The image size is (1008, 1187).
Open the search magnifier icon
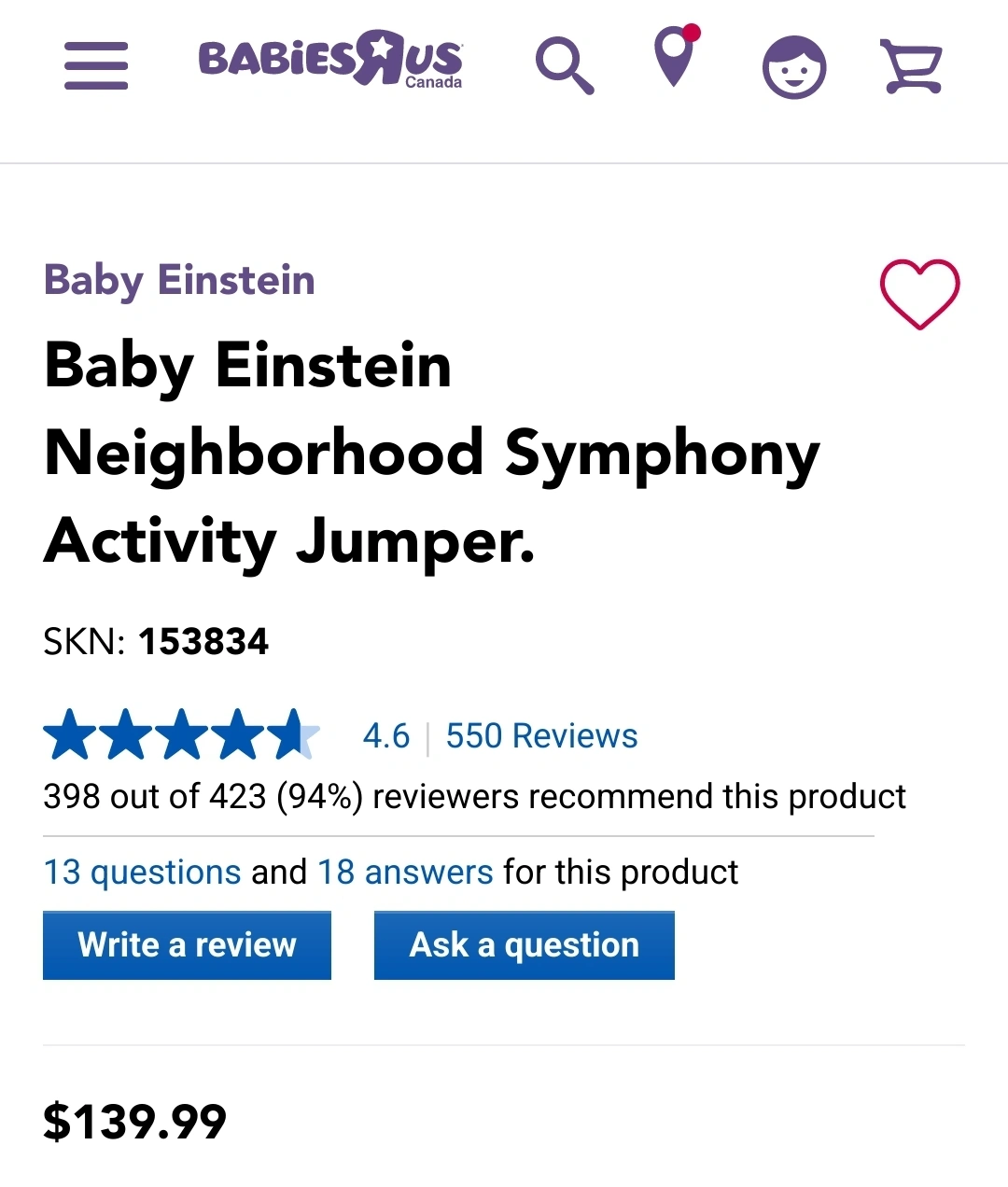click(x=565, y=66)
